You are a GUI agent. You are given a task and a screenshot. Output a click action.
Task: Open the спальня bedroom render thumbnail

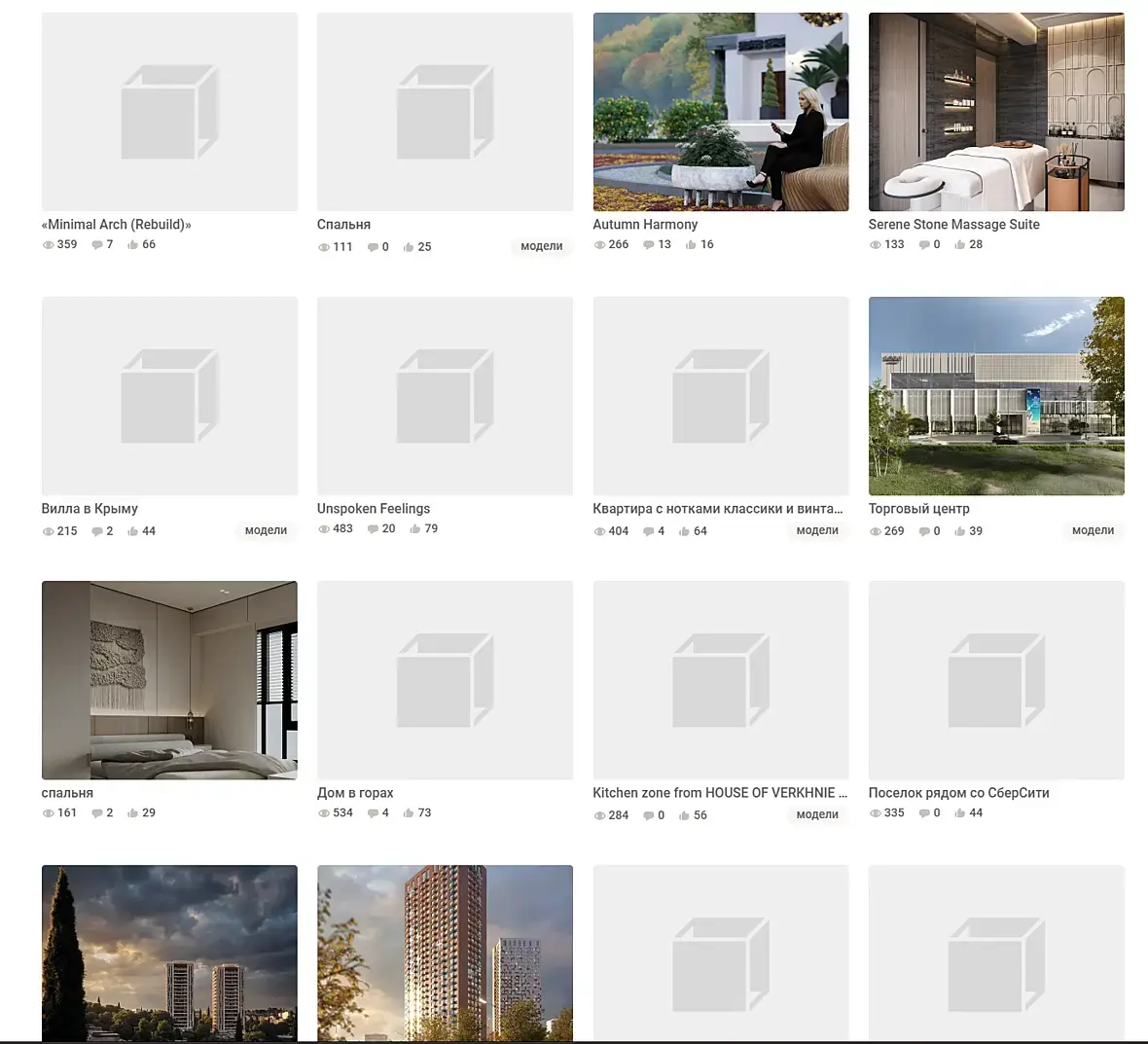170,680
